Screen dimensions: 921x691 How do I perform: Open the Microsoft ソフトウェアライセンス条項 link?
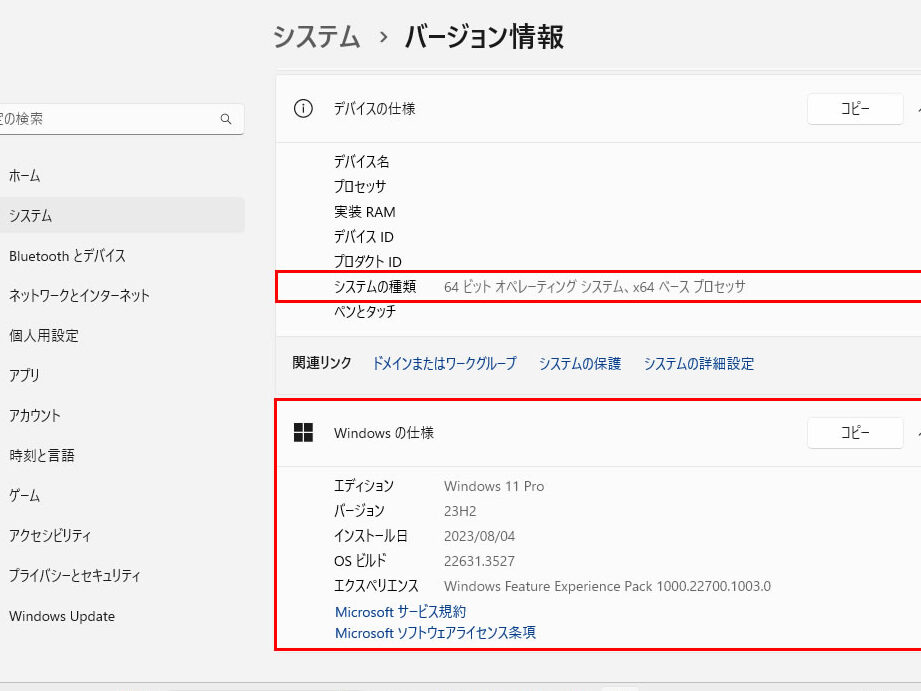(x=435, y=633)
